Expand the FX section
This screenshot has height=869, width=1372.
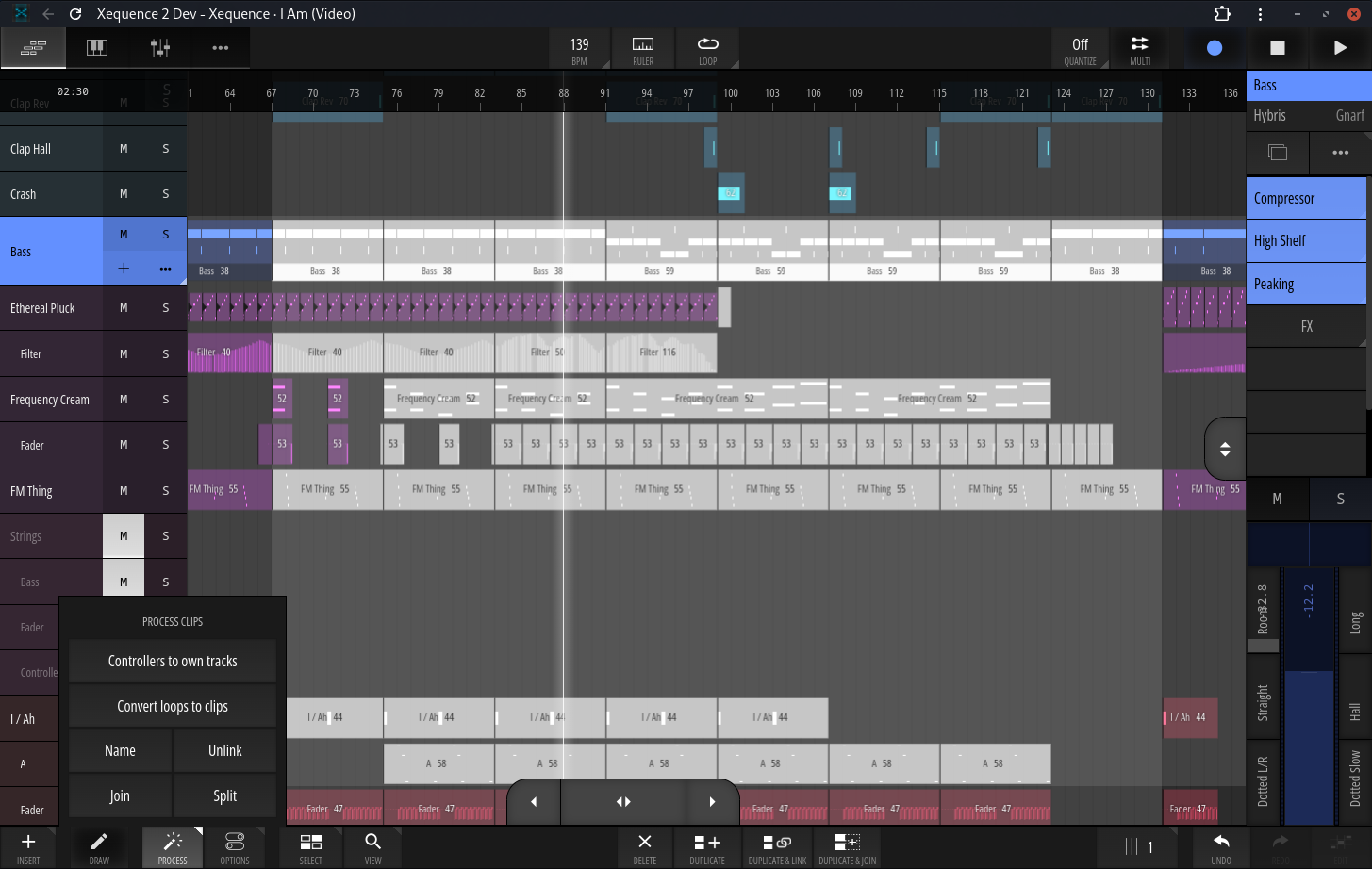[x=1306, y=326]
